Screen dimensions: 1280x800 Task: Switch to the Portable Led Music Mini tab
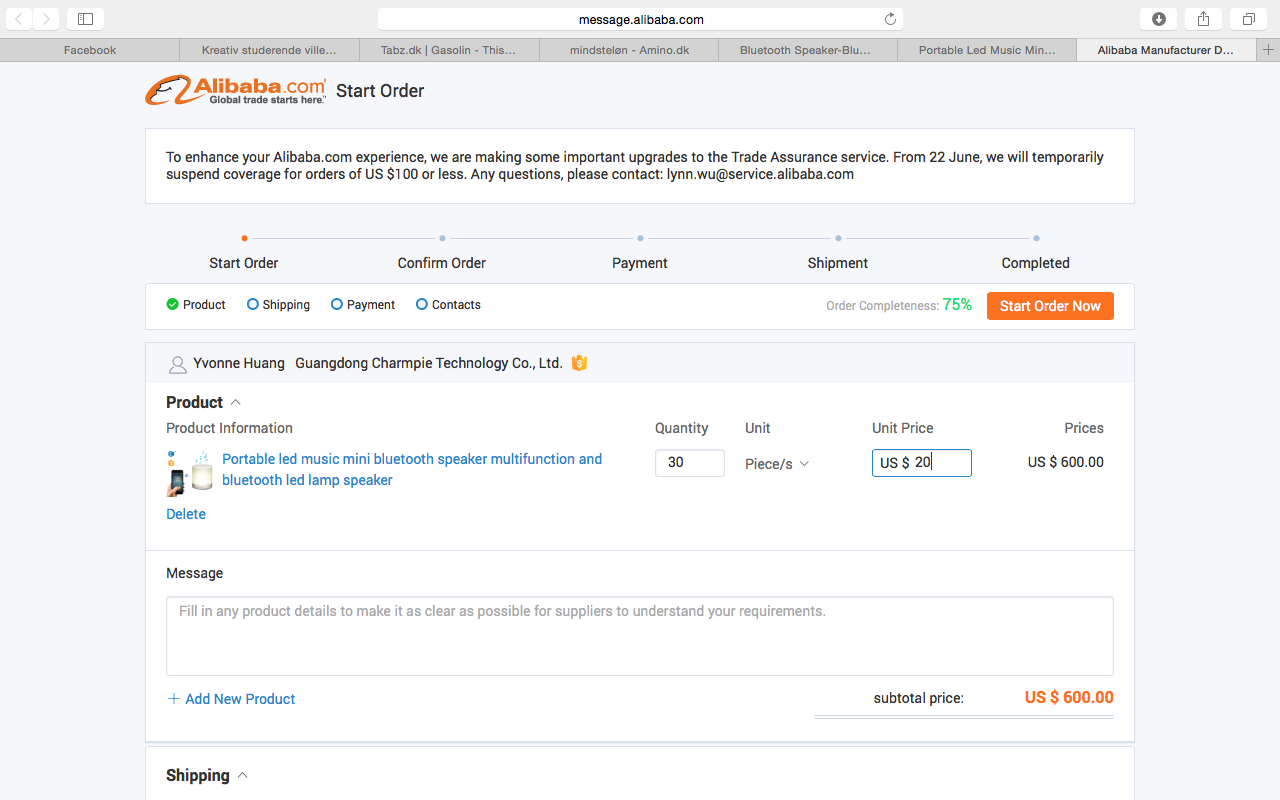(x=987, y=50)
